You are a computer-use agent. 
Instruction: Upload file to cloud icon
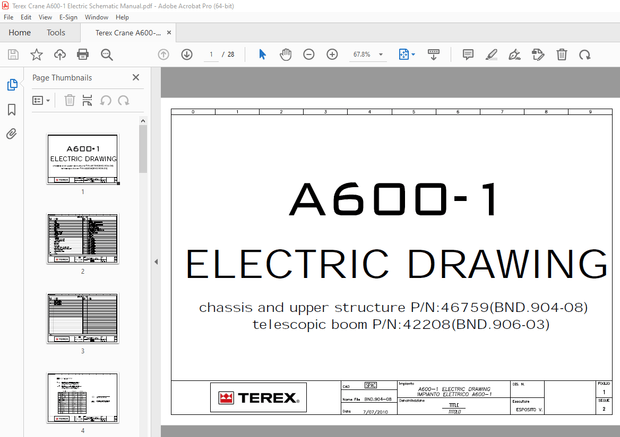pos(60,55)
